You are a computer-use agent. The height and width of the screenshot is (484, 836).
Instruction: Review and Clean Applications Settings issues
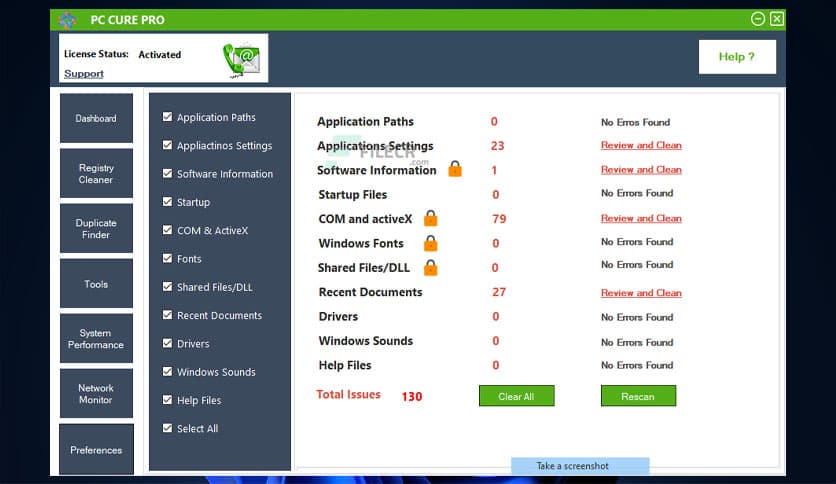[x=641, y=145]
